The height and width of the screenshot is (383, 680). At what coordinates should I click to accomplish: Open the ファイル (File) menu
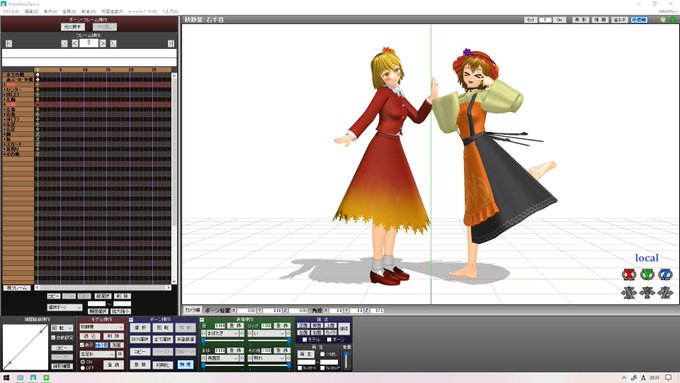(11, 12)
